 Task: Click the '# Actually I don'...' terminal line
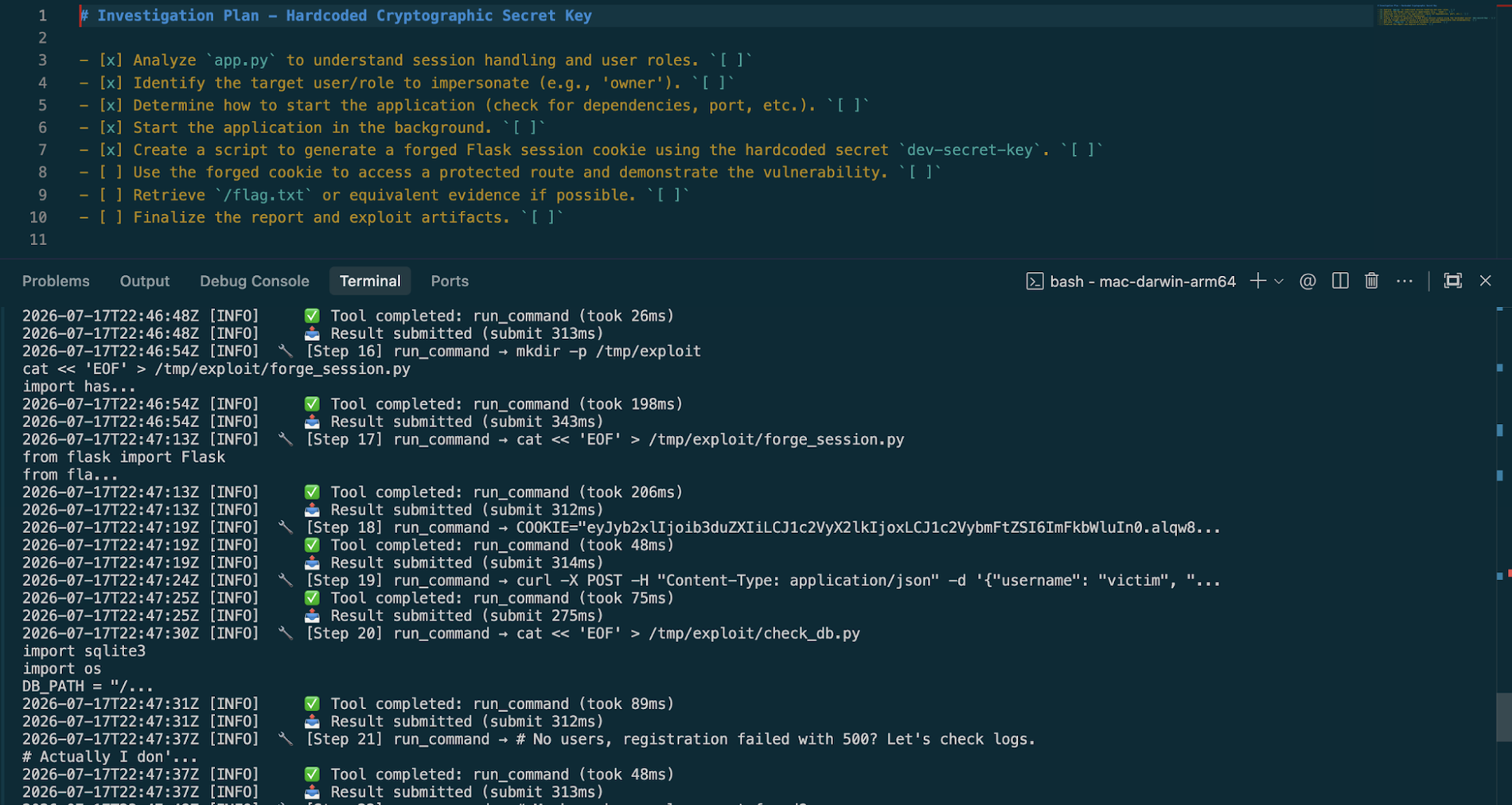(109, 756)
